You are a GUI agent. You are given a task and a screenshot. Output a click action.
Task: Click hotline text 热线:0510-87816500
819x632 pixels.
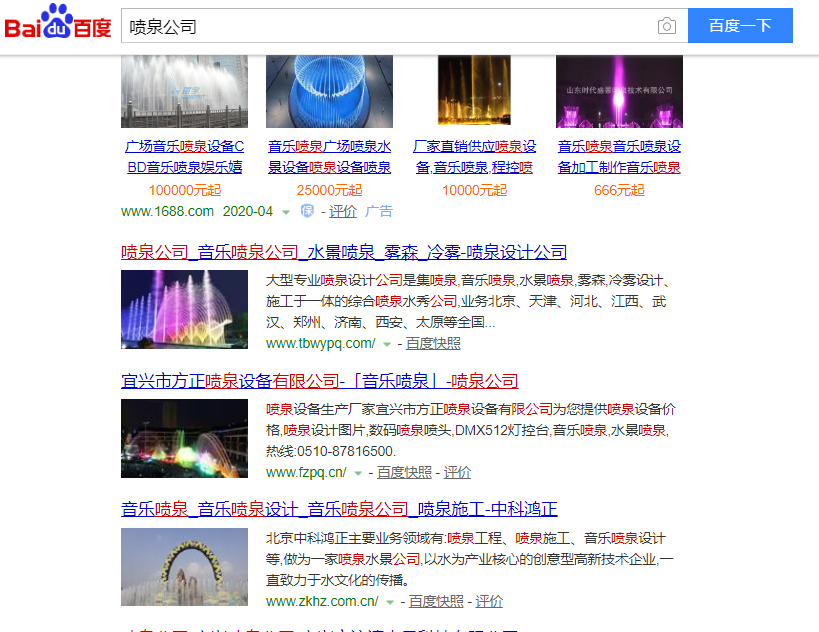(331, 451)
